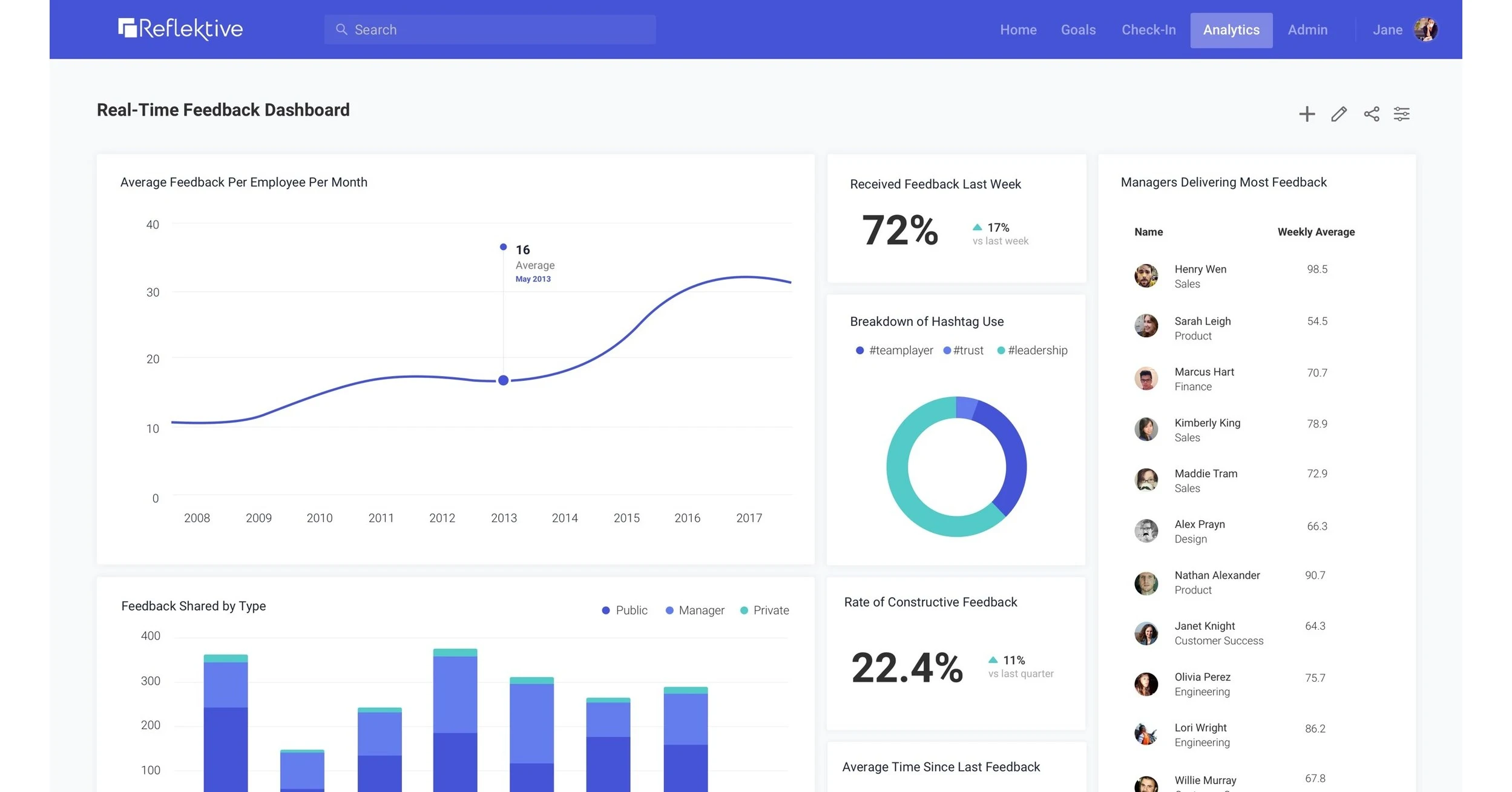Edit the dashboard using the pencil icon
1512x792 pixels.
pos(1339,113)
